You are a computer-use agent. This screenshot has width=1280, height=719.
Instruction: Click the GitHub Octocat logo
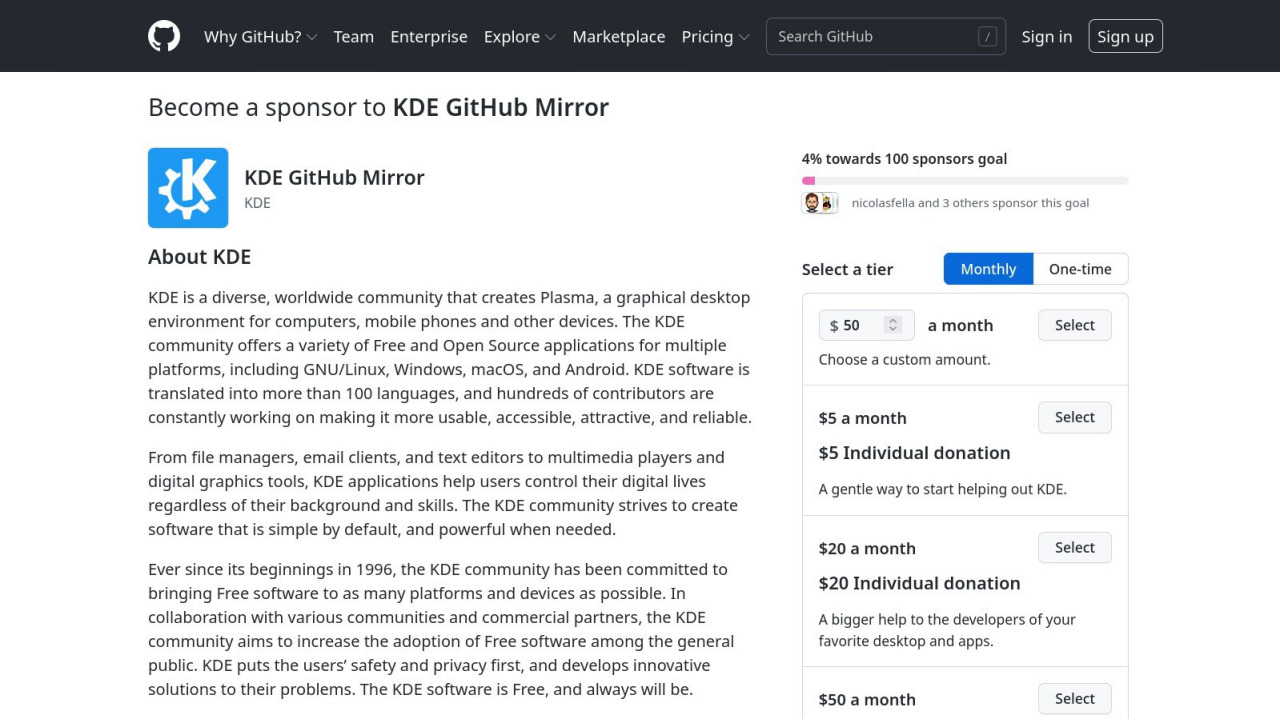point(164,36)
